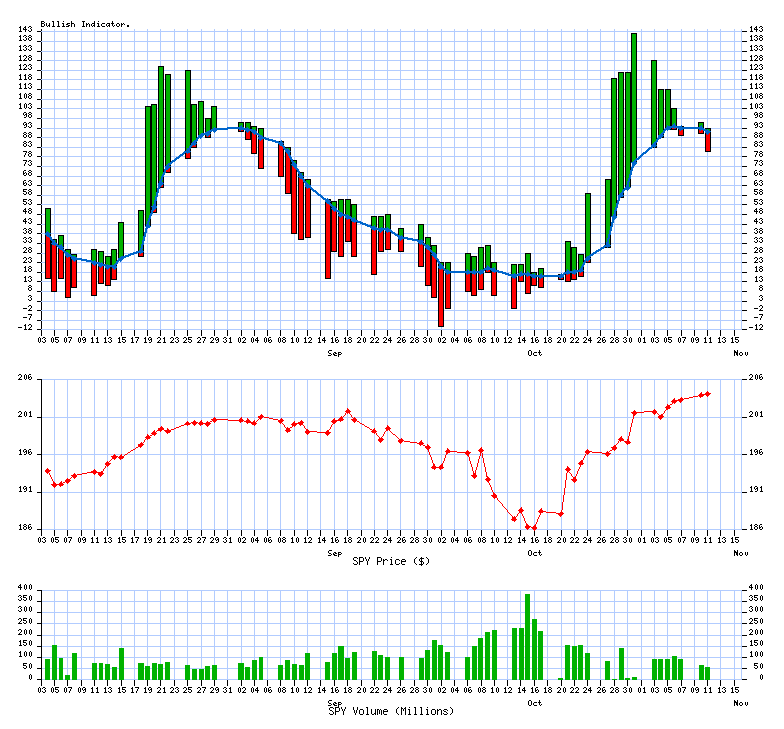Click -12 on the Bullish chart's right axis
The height and width of the screenshot is (729, 784).
click(x=756, y=328)
